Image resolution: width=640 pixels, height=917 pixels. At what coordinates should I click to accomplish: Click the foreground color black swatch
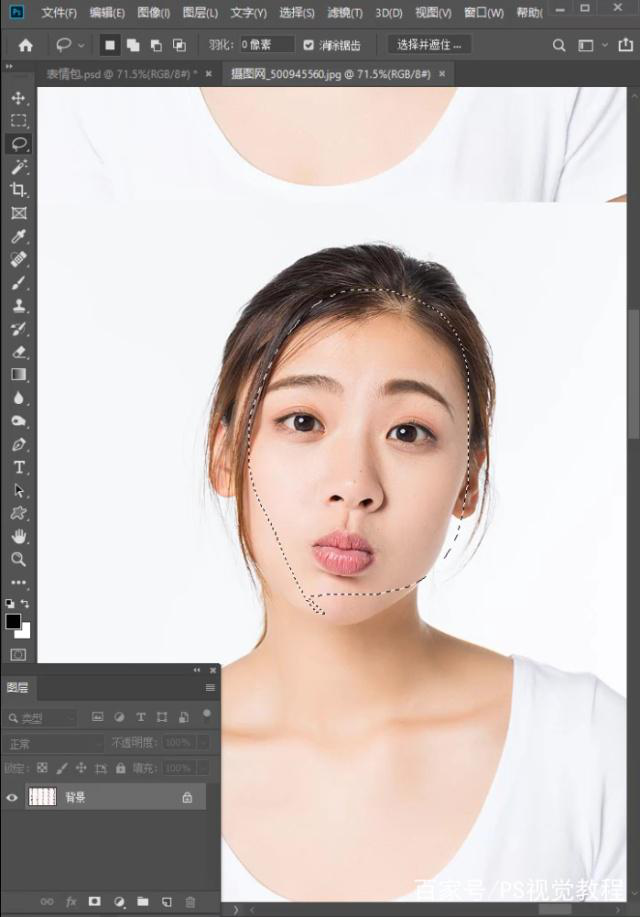coord(12,621)
